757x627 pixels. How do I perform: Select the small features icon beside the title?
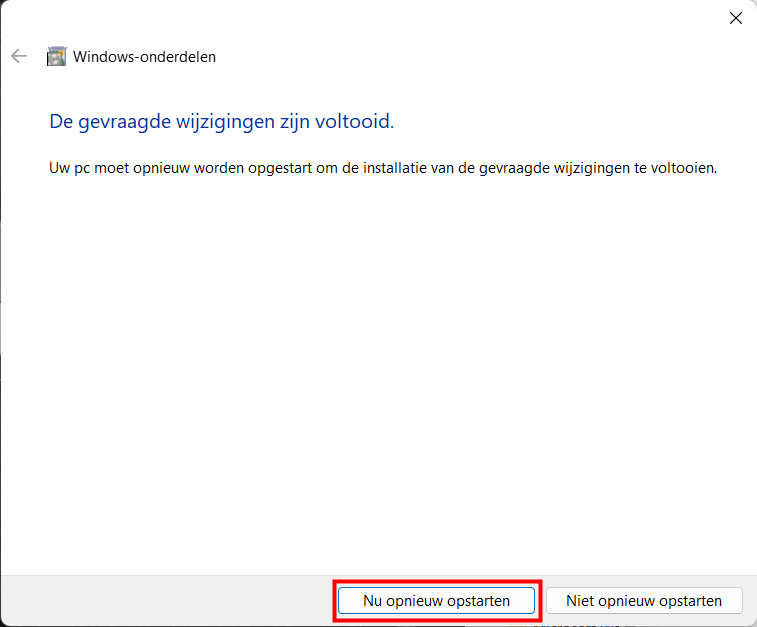click(x=57, y=57)
